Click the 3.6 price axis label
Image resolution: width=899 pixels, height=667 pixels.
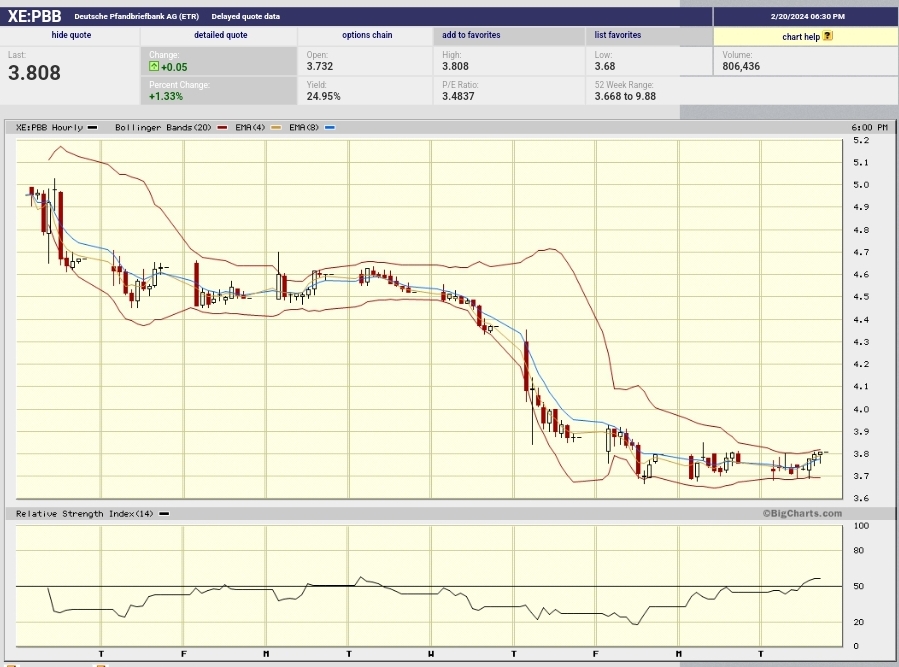click(861, 498)
